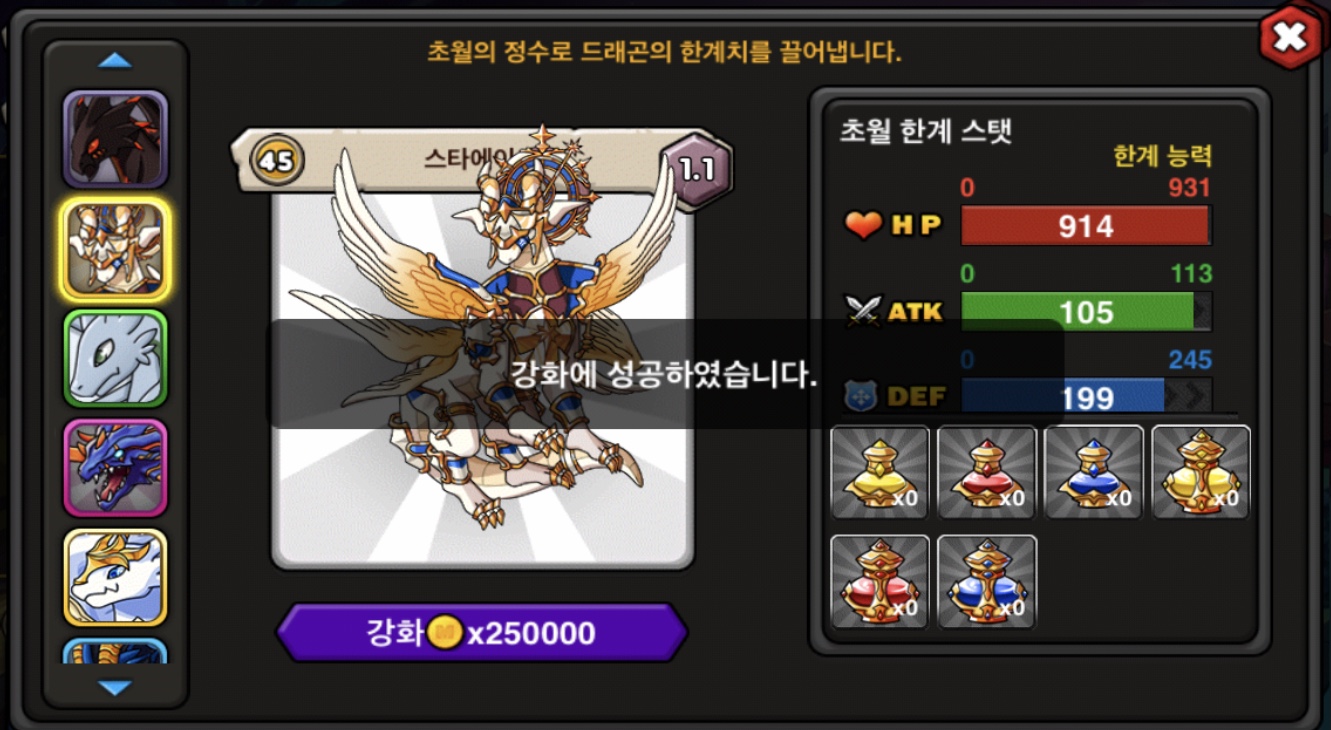The height and width of the screenshot is (730, 1331).
Task: Click the 1.1 hexagon badge on card
Action: (x=697, y=169)
